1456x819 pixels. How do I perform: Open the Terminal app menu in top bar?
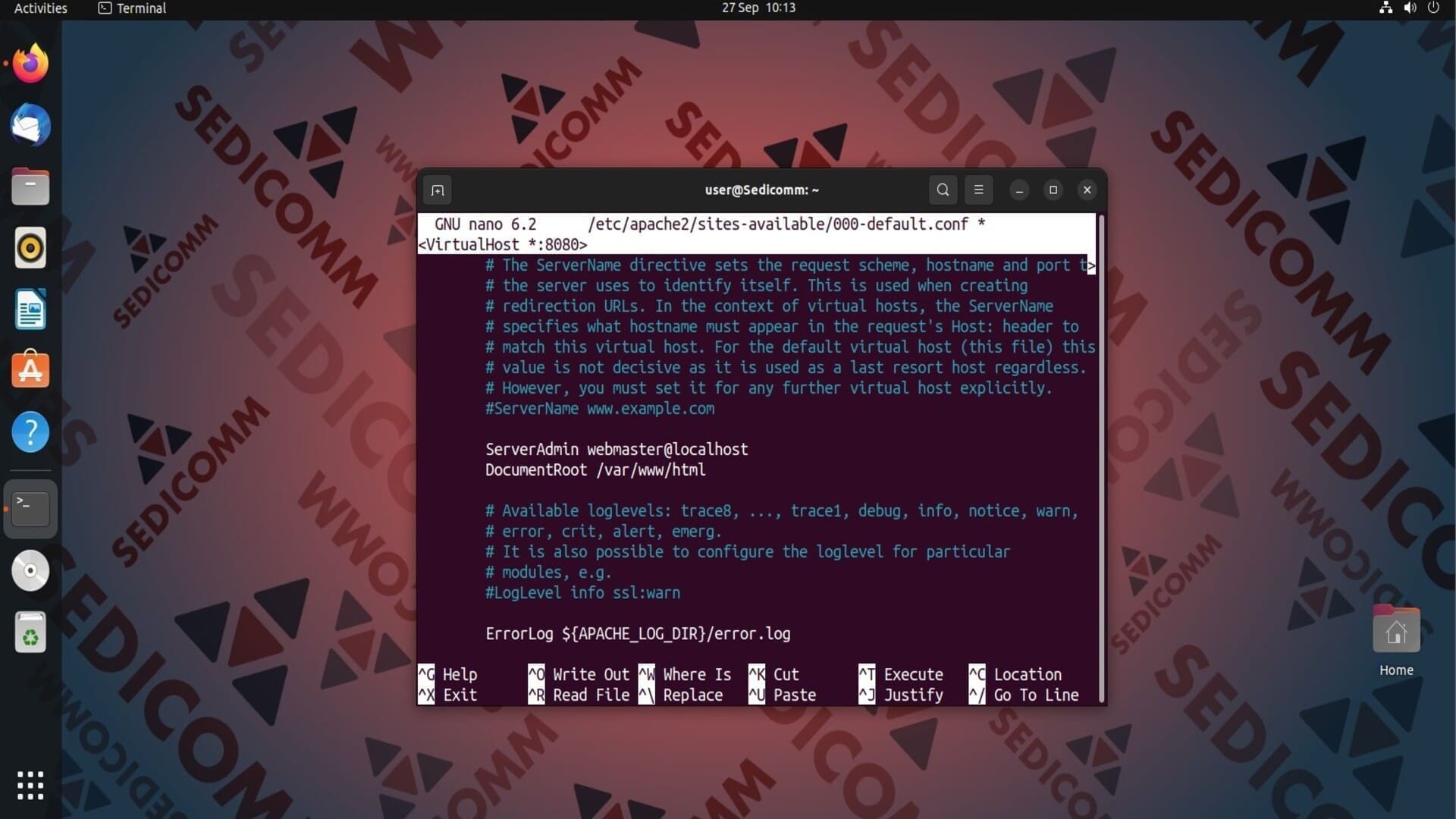pos(132,8)
